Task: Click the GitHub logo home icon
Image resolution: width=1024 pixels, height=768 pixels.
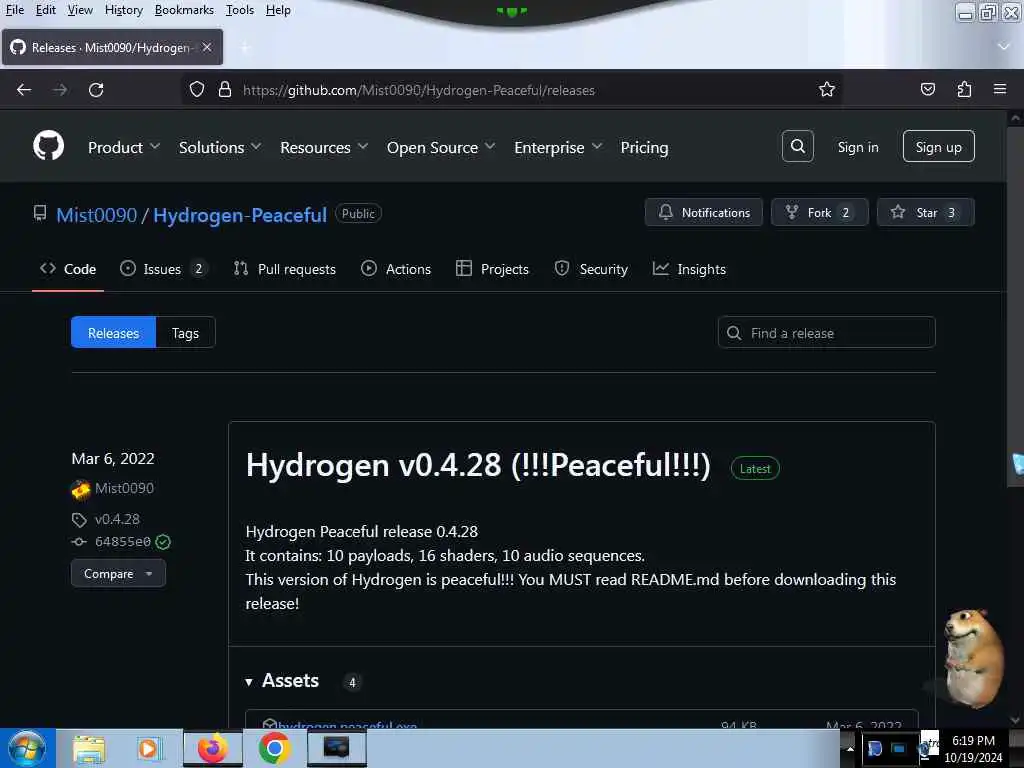Action: click(48, 146)
